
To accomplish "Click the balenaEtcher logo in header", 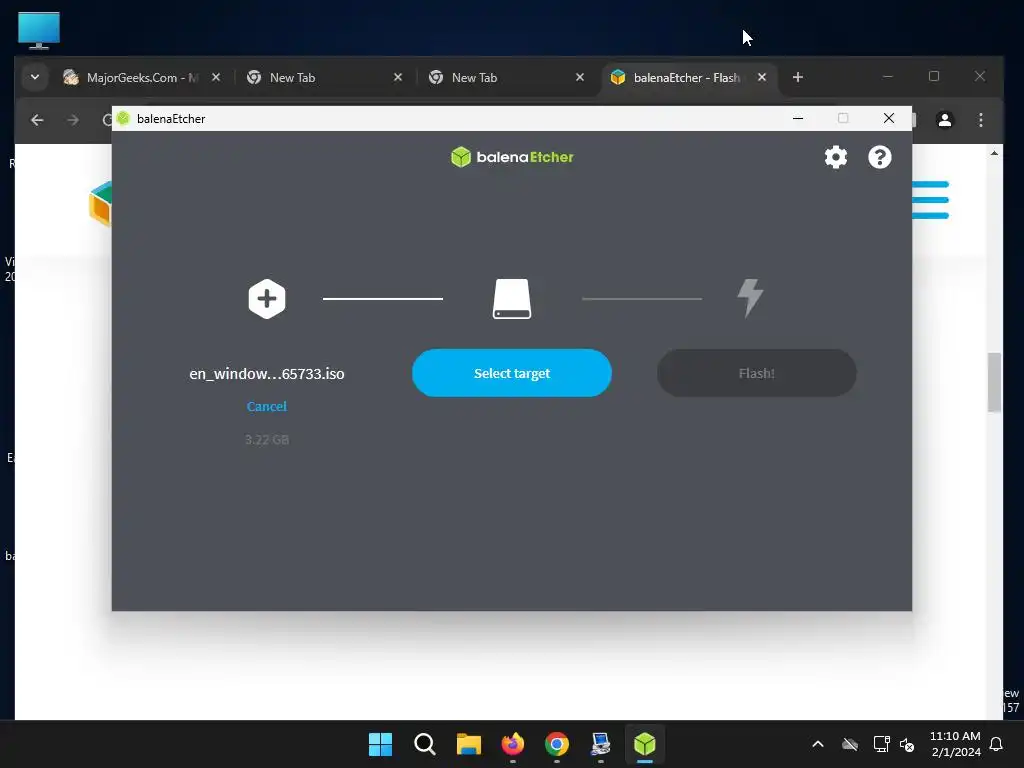I will click(512, 157).
